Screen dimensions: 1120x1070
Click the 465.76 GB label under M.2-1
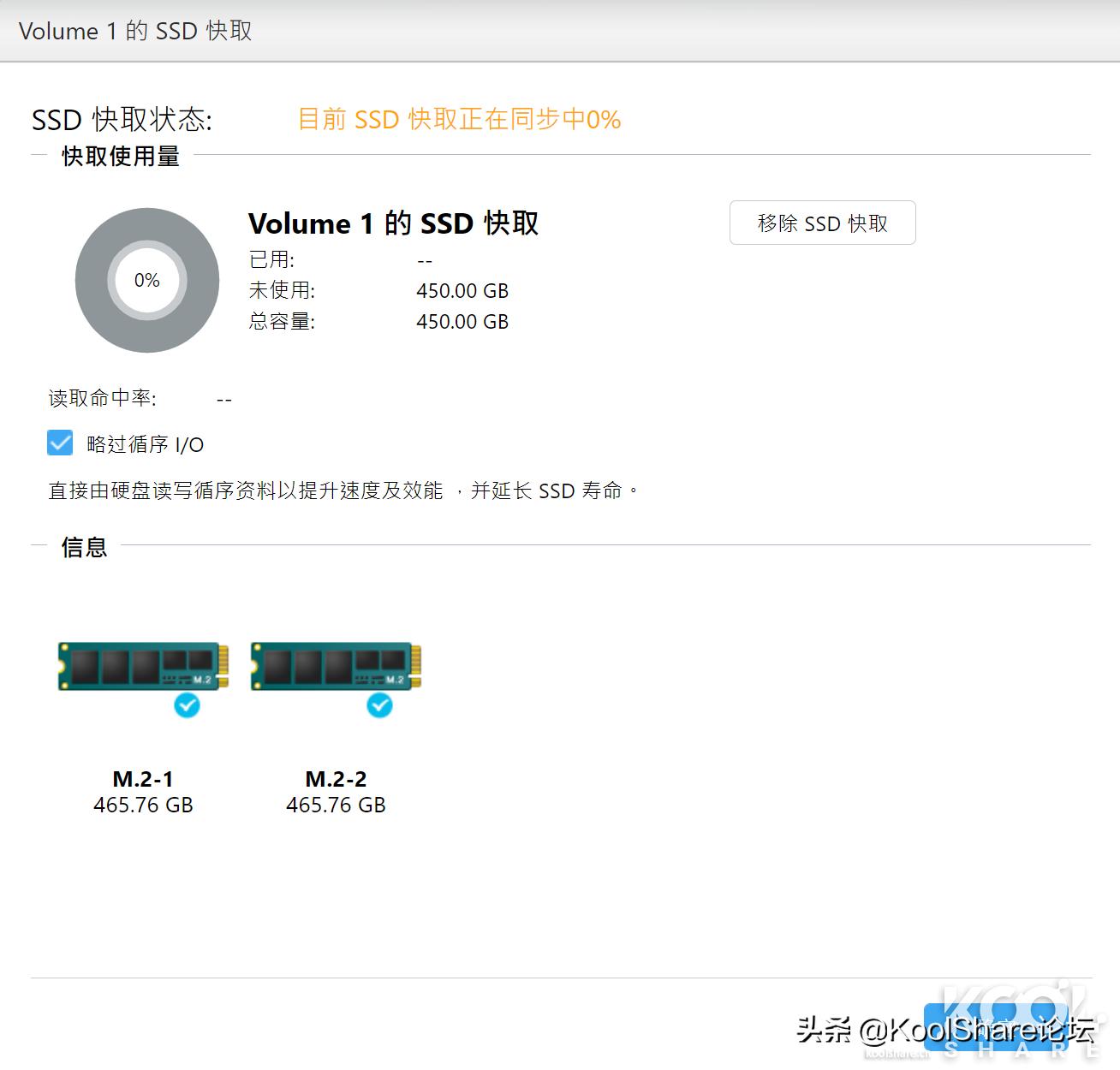143,805
